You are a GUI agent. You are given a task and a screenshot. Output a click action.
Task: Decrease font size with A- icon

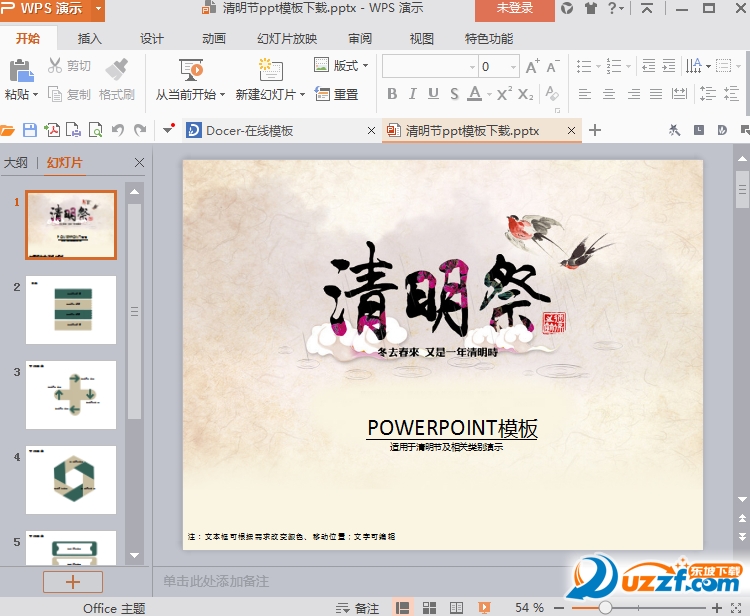pyautogui.click(x=552, y=66)
